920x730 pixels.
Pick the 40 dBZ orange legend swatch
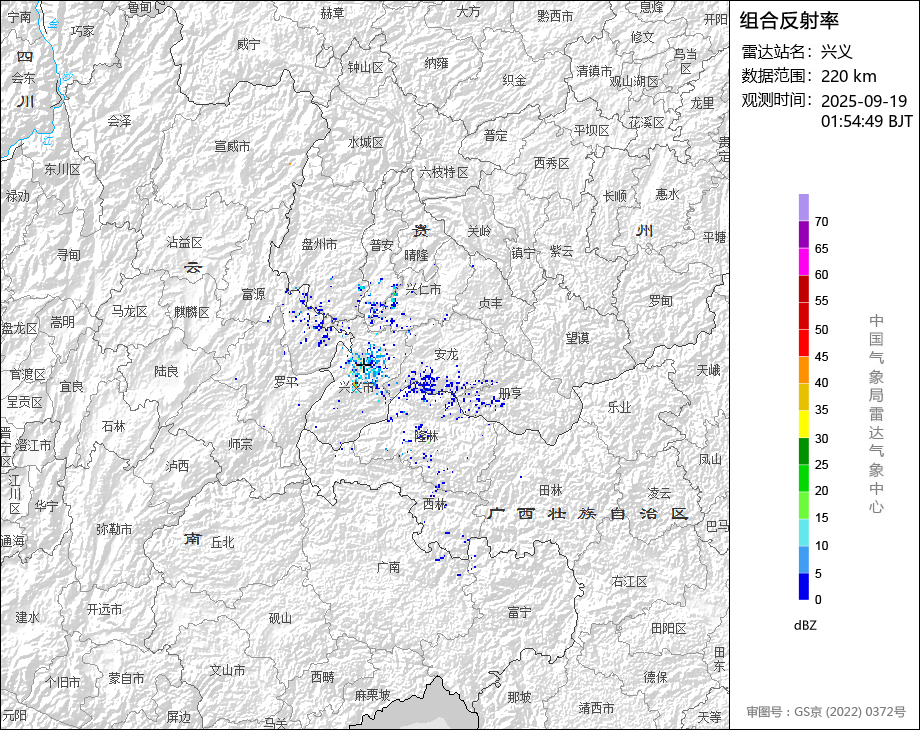pyautogui.click(x=803, y=370)
